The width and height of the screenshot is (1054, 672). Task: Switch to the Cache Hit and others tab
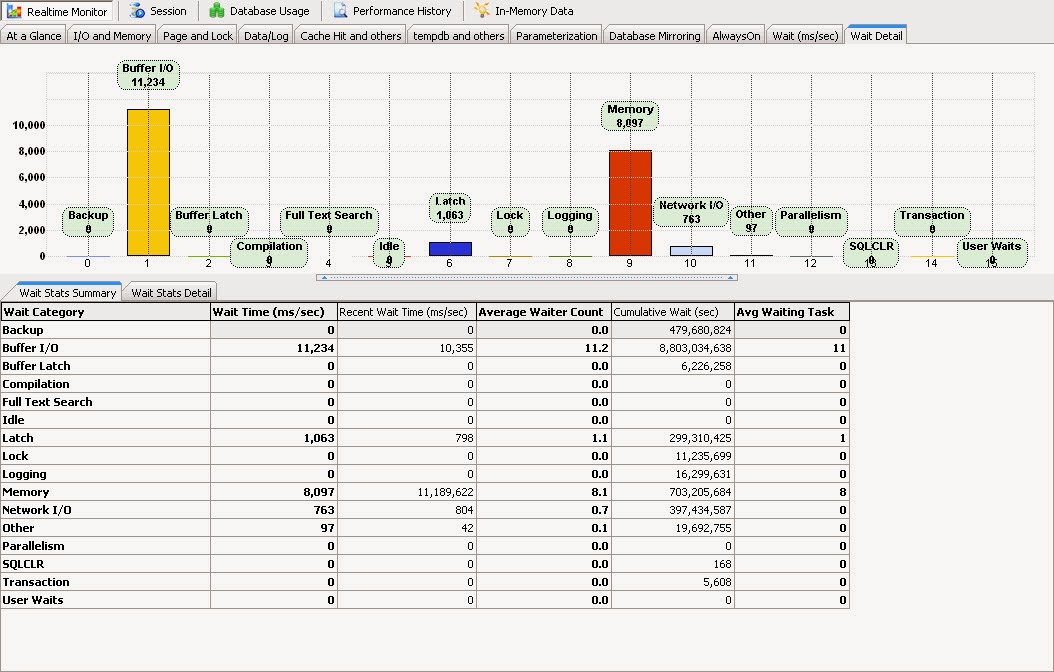point(347,34)
